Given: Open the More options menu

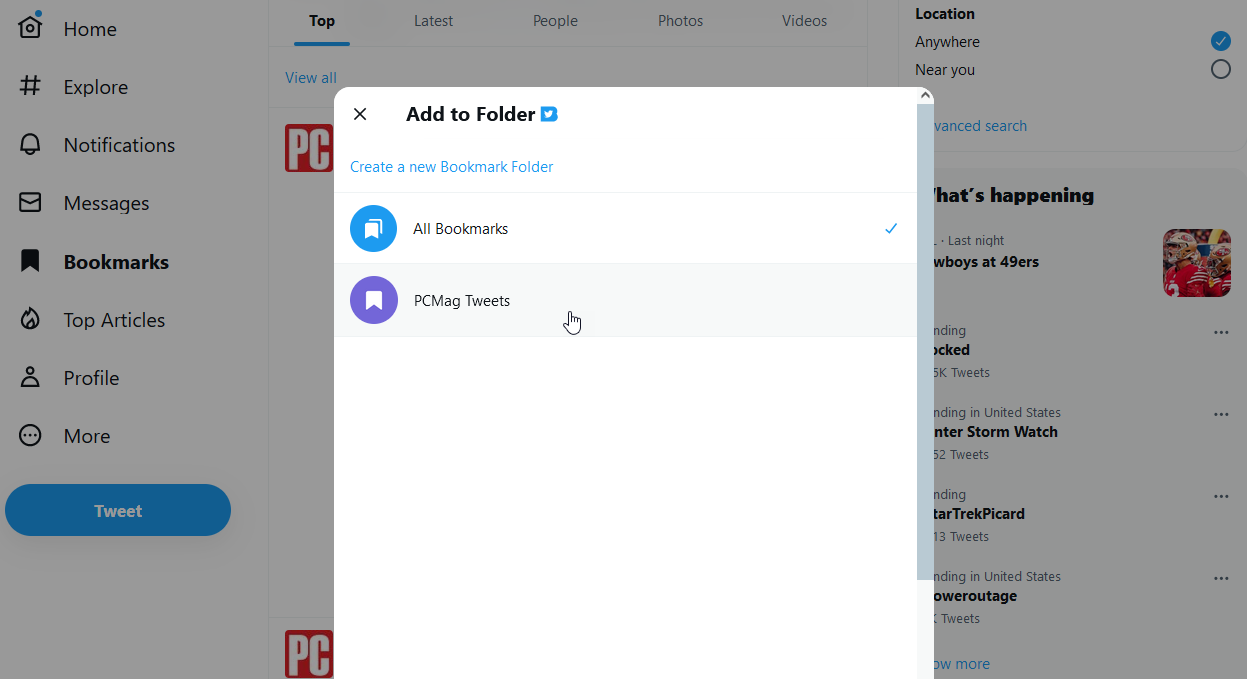Looking at the screenshot, I should coord(87,435).
